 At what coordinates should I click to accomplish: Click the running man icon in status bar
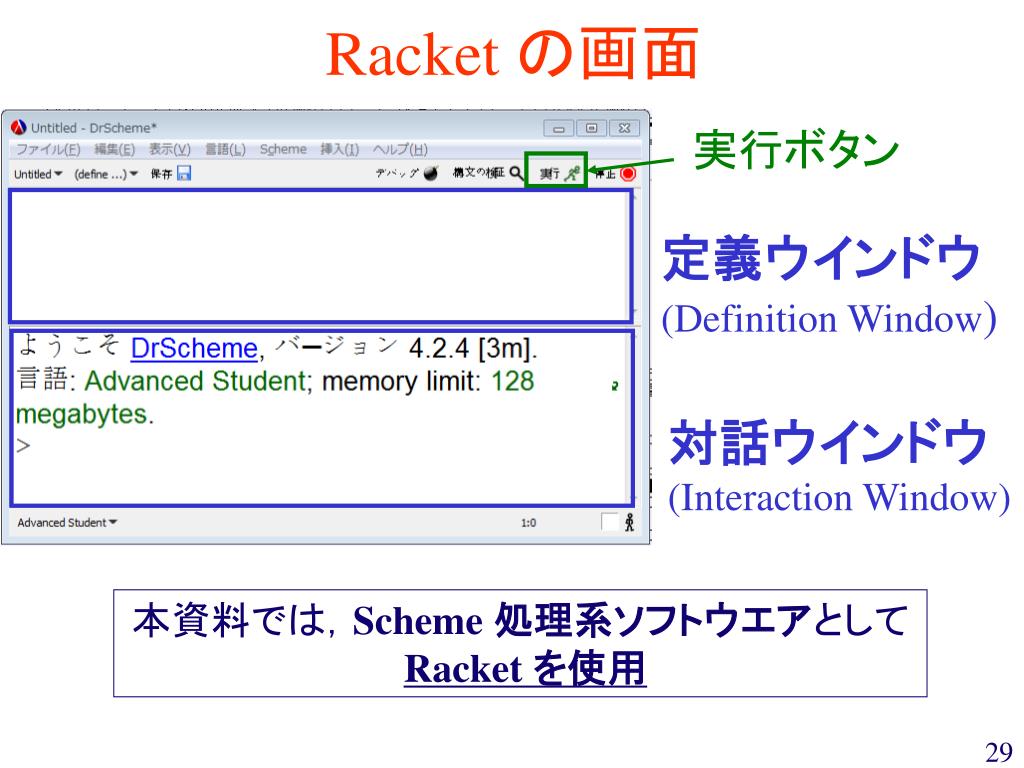pos(629,522)
